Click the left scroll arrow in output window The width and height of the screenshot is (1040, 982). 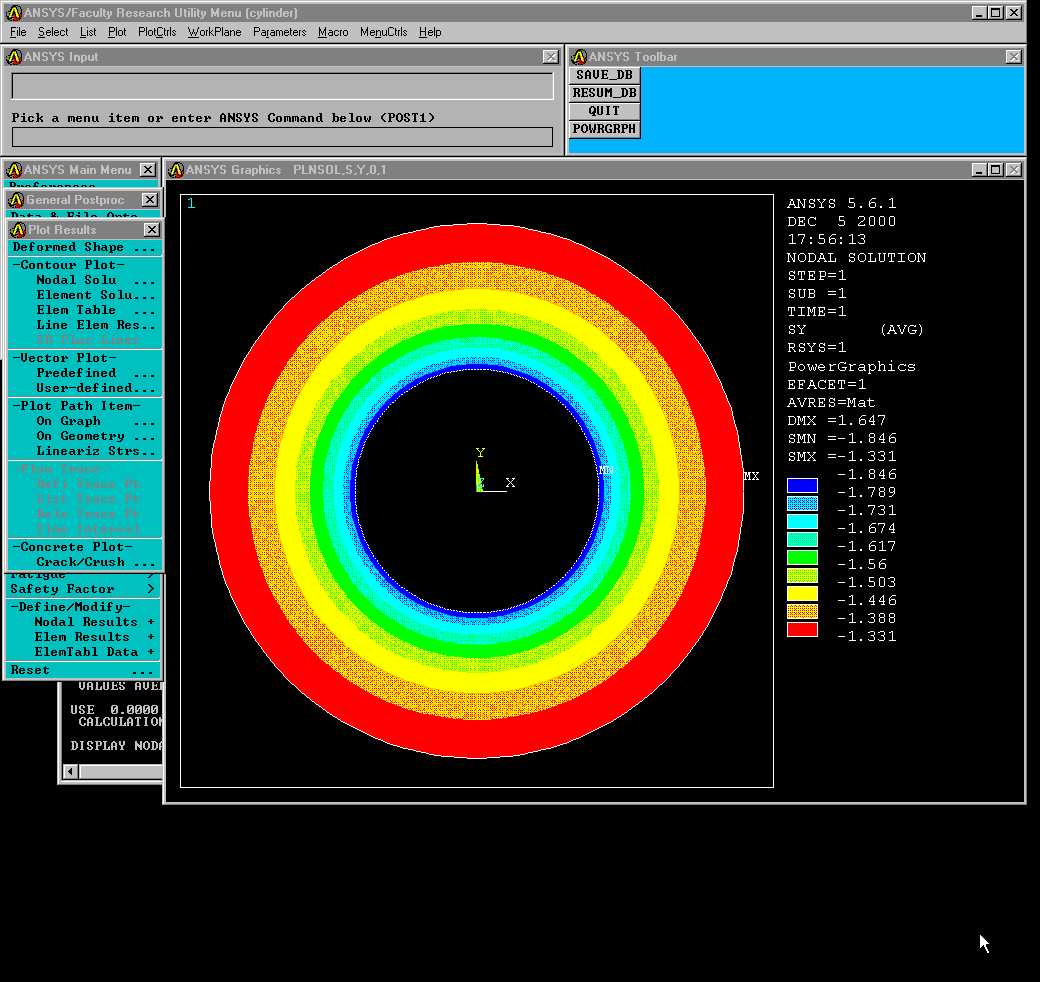71,771
